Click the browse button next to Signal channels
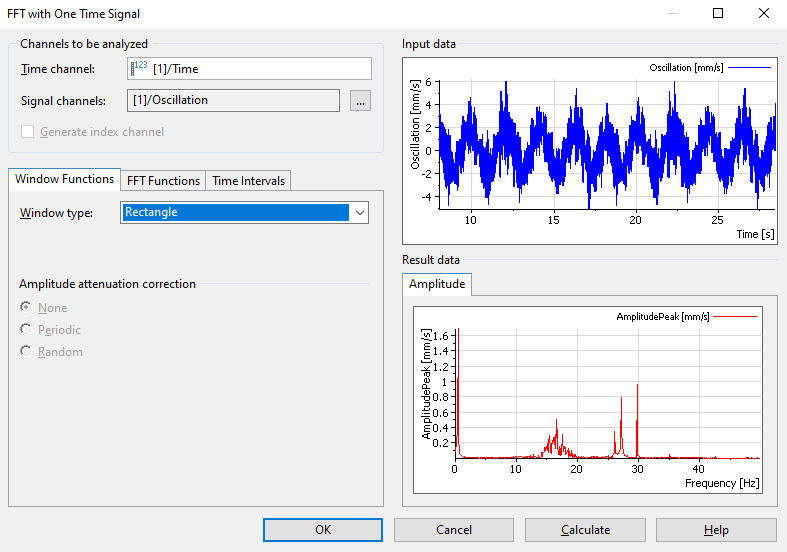 361,101
